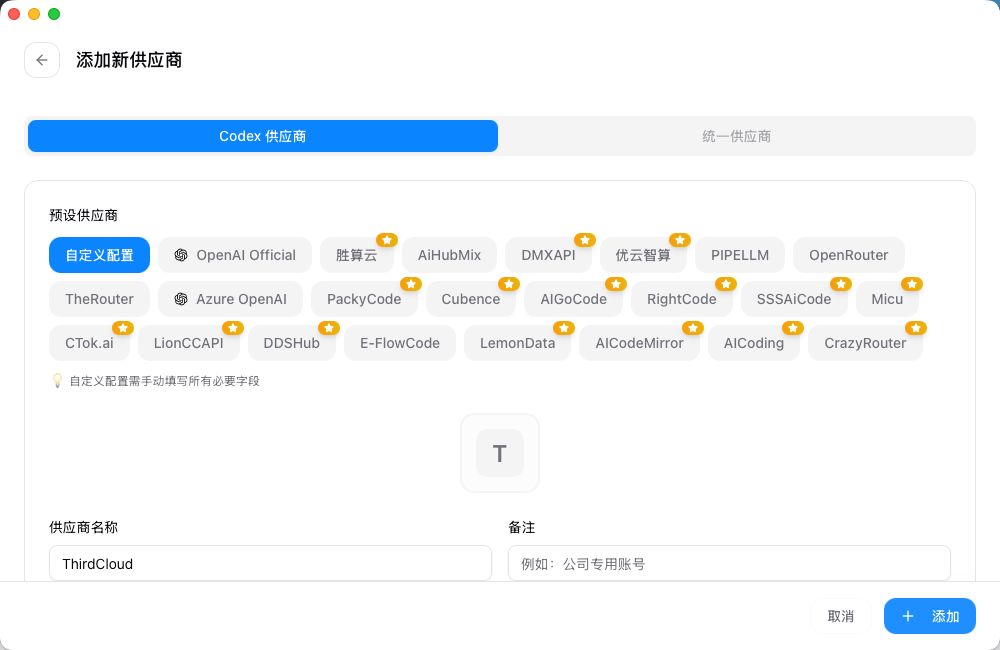Viewport: 1000px width, 650px height.
Task: Click the star badge on DMXAPI
Action: pyautogui.click(x=585, y=240)
